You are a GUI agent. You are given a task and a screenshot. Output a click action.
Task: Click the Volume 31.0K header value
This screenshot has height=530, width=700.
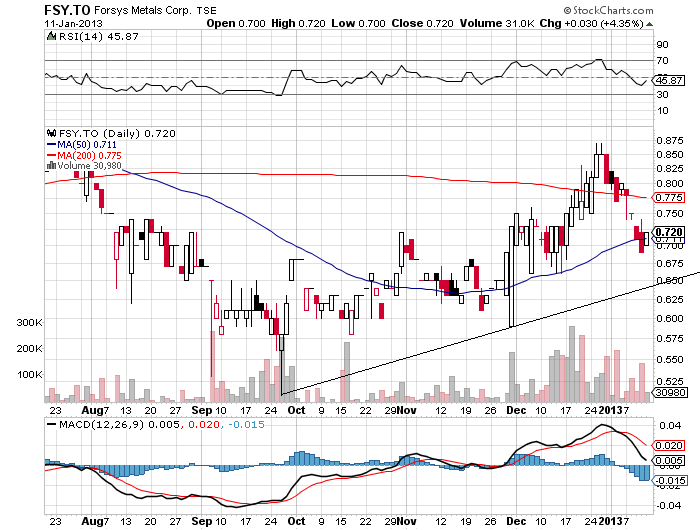(497, 23)
